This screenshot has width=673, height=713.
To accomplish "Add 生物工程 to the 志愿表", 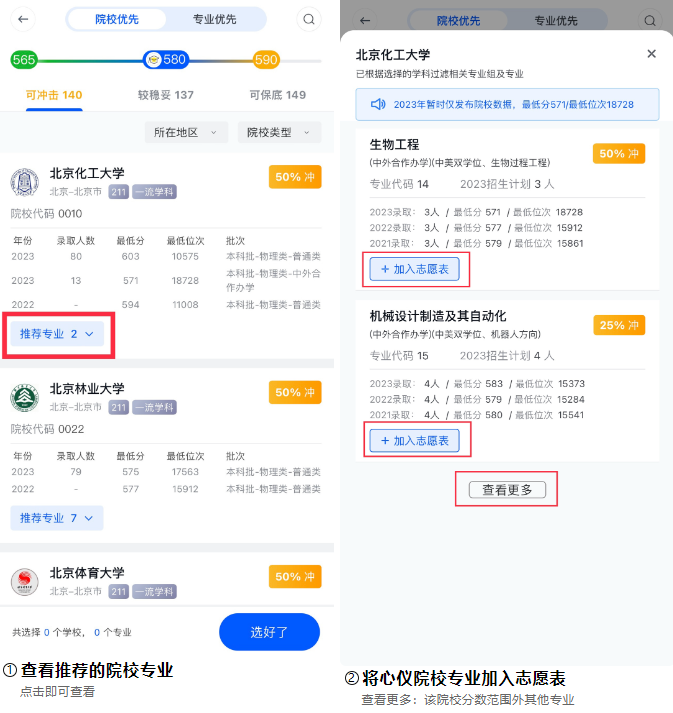I will tap(414, 269).
